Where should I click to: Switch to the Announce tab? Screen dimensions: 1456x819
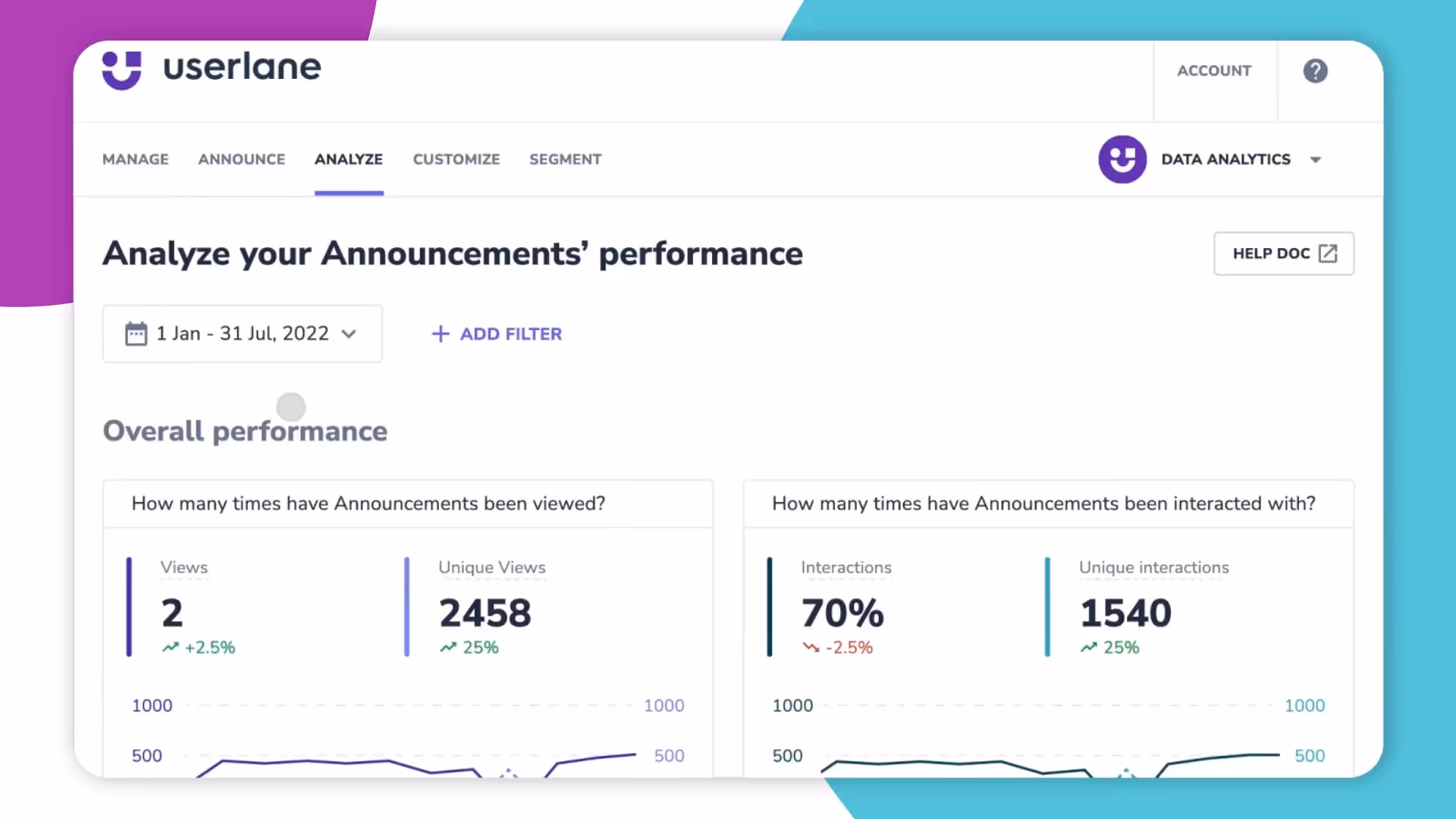coord(242,159)
